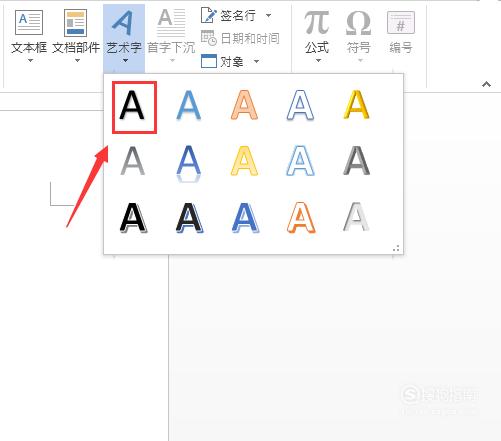Expand the 签名行 dropdown arrow
The width and height of the screenshot is (501, 441).
tap(269, 15)
